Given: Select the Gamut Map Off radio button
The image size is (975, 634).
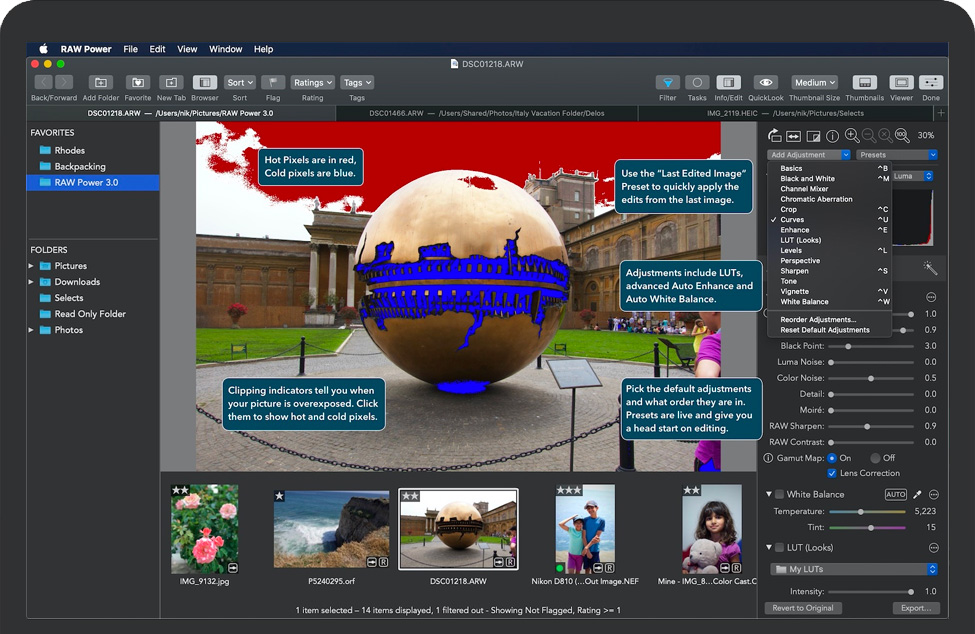Looking at the screenshot, I should [873, 458].
